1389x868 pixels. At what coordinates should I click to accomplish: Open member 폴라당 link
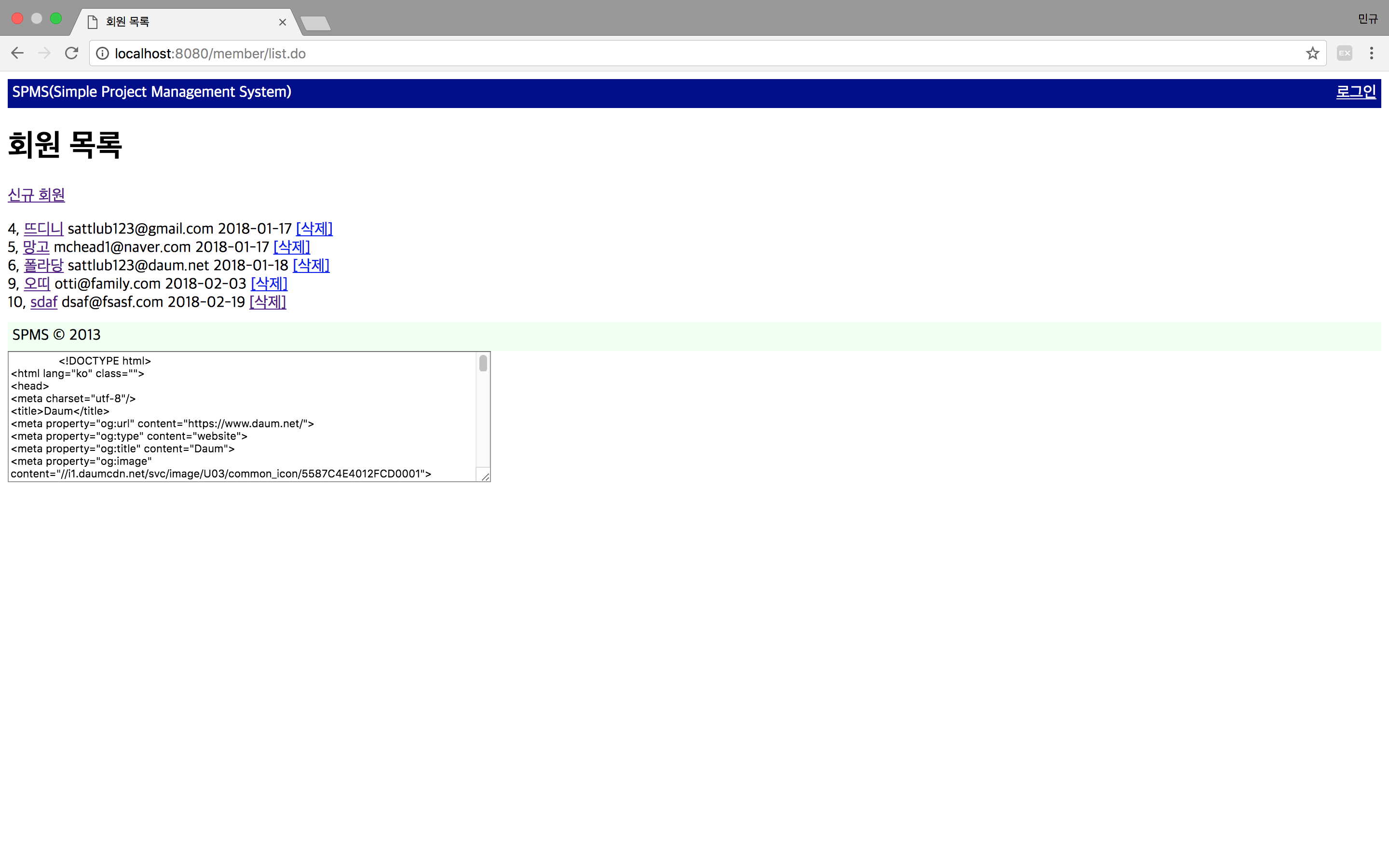(43, 266)
